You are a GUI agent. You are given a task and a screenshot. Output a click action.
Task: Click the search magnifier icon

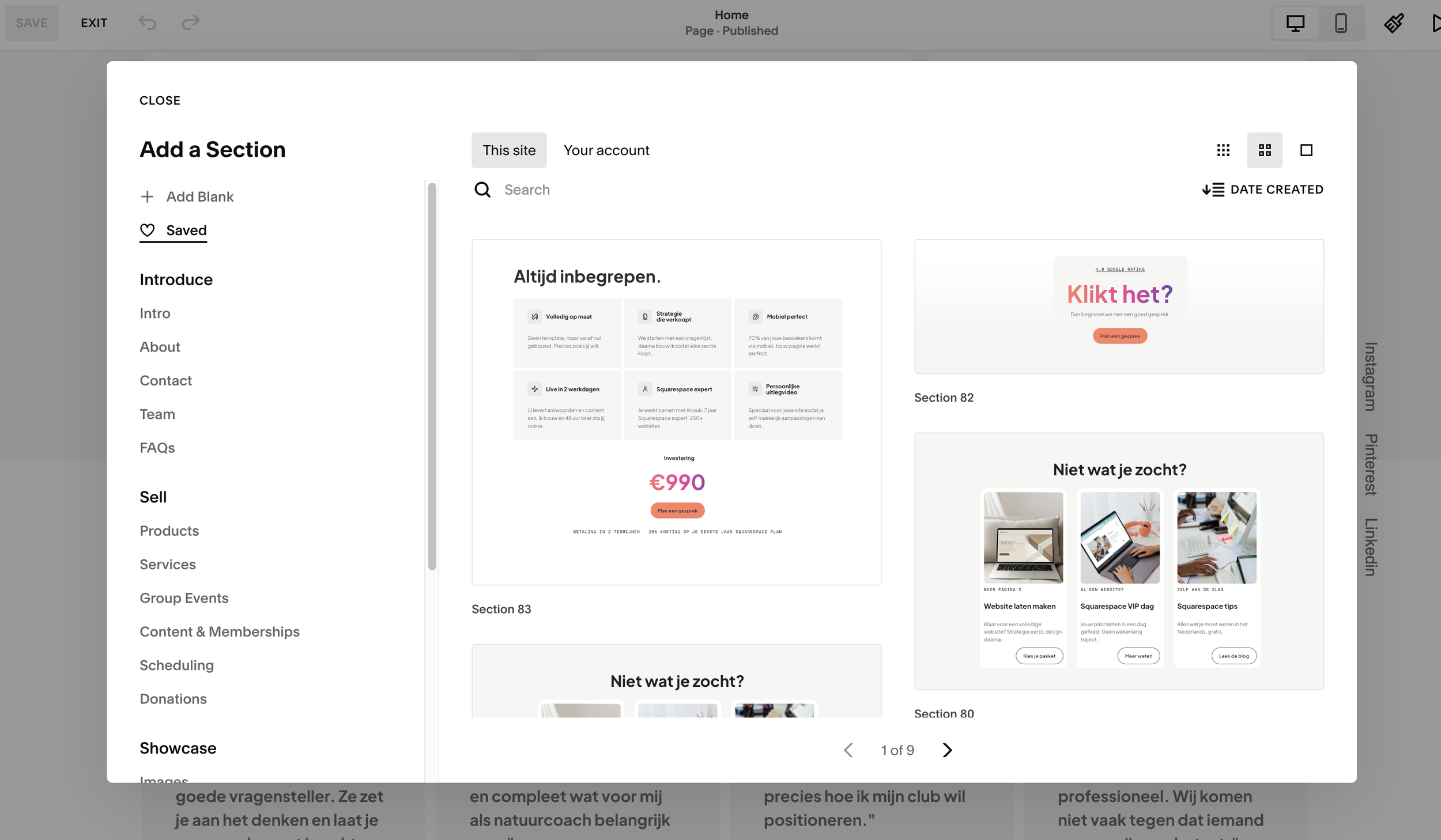coord(482,190)
